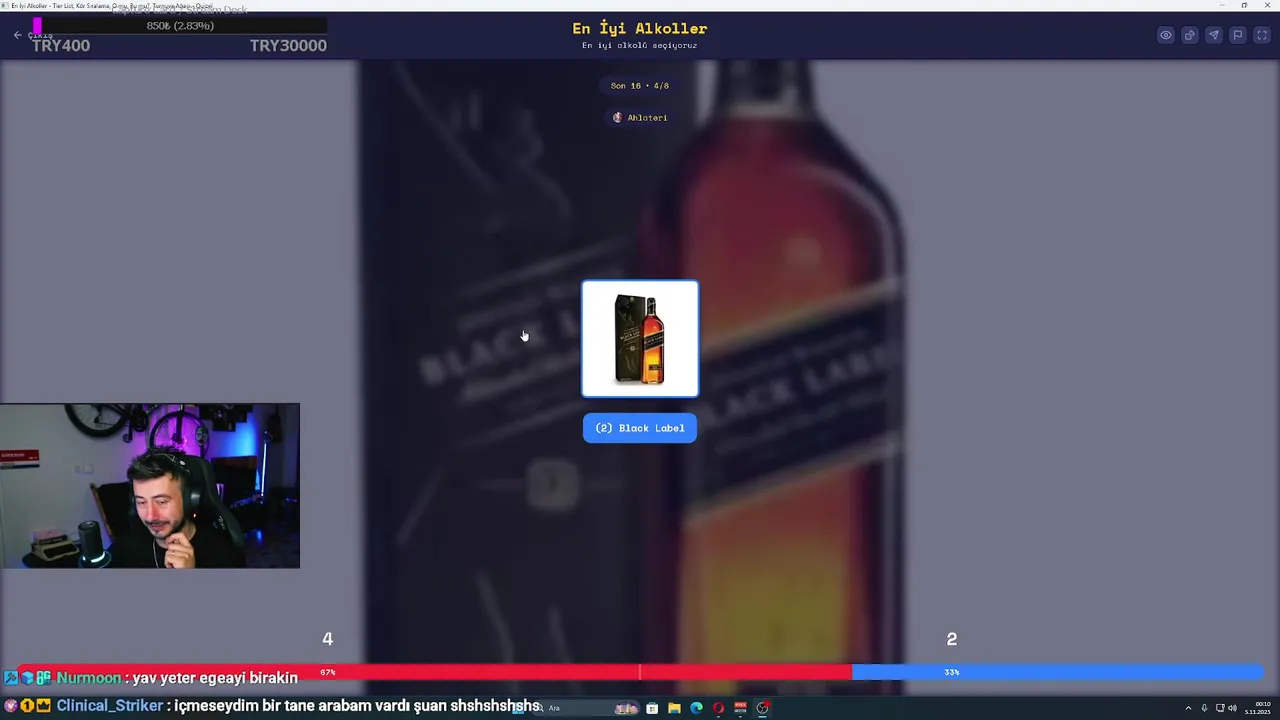Click the flag report icon
Screen dimensions: 1280x720
click(x=1238, y=35)
